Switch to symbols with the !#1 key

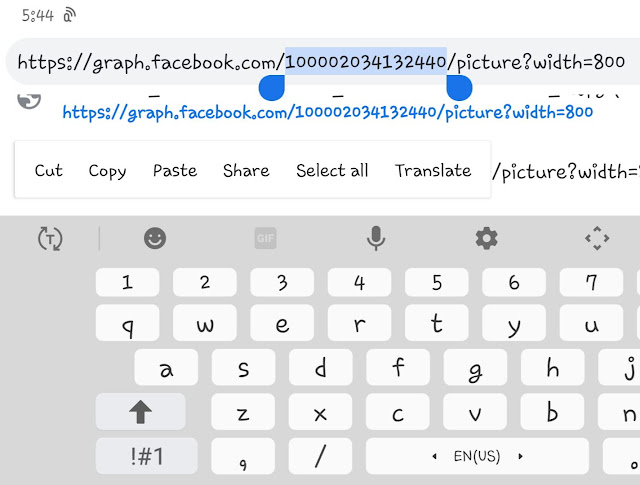(x=147, y=456)
